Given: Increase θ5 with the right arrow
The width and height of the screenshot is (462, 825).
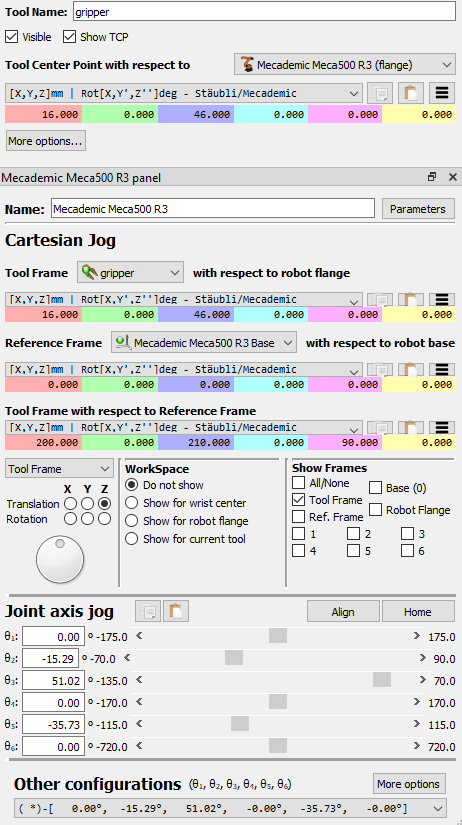Looking at the screenshot, I should (417, 724).
